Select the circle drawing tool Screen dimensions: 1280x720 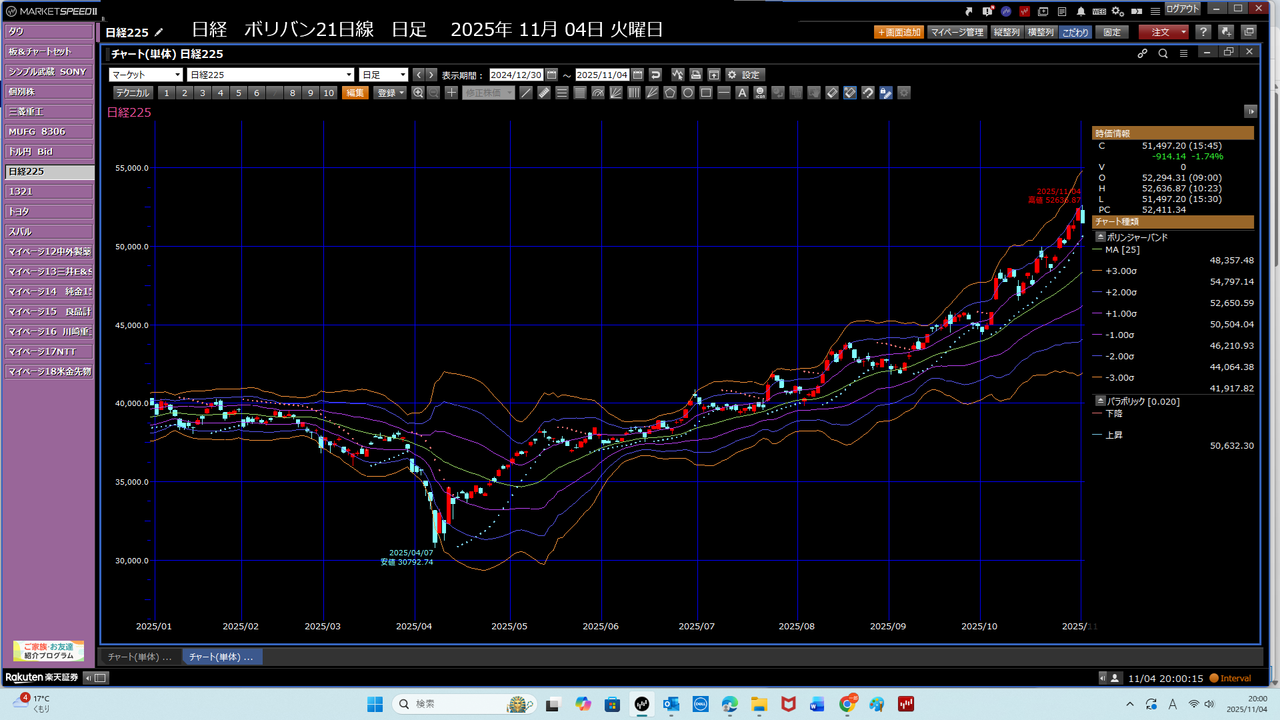(x=688, y=93)
